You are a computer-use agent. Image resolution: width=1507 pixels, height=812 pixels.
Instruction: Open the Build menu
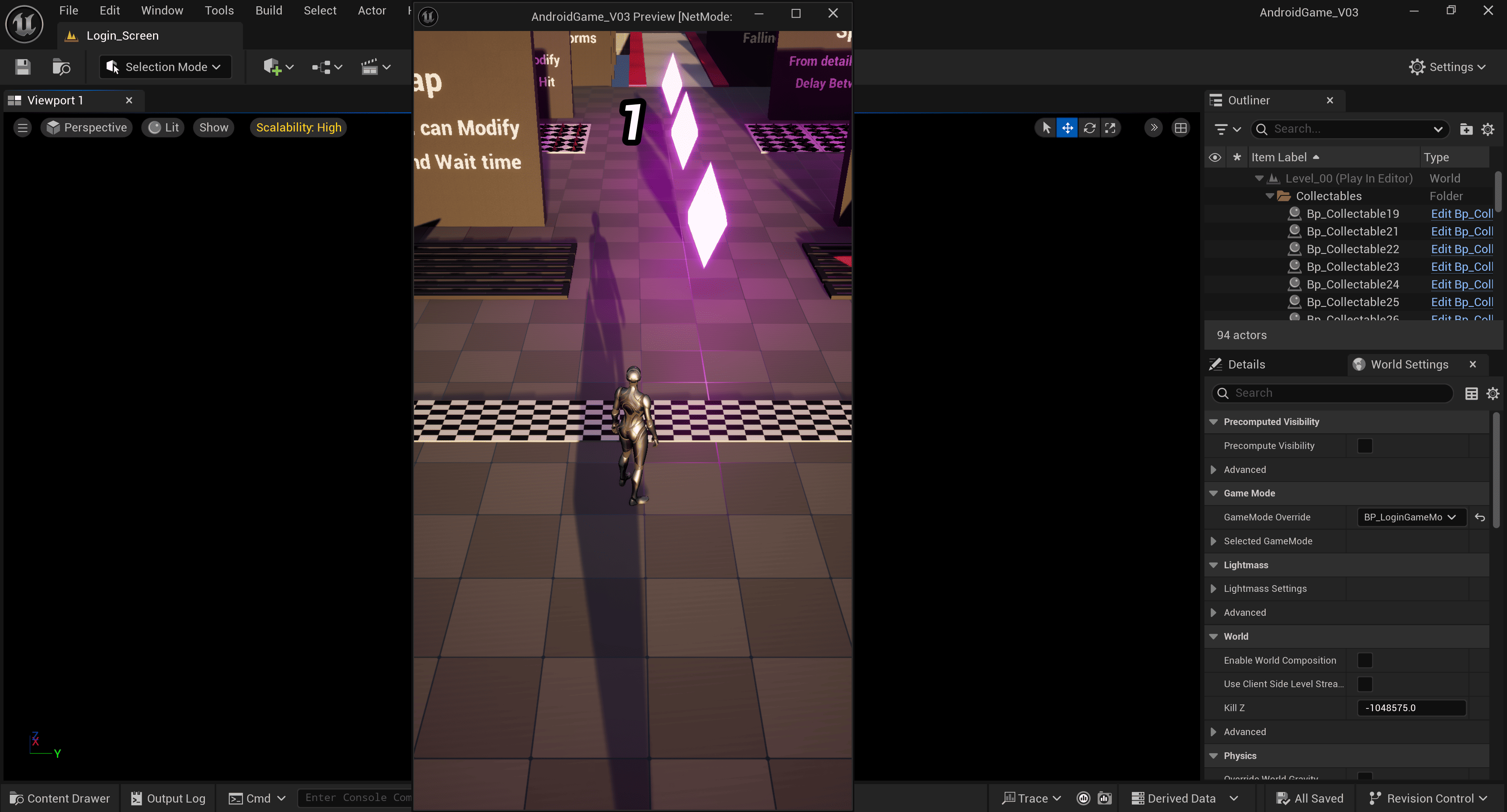click(268, 11)
